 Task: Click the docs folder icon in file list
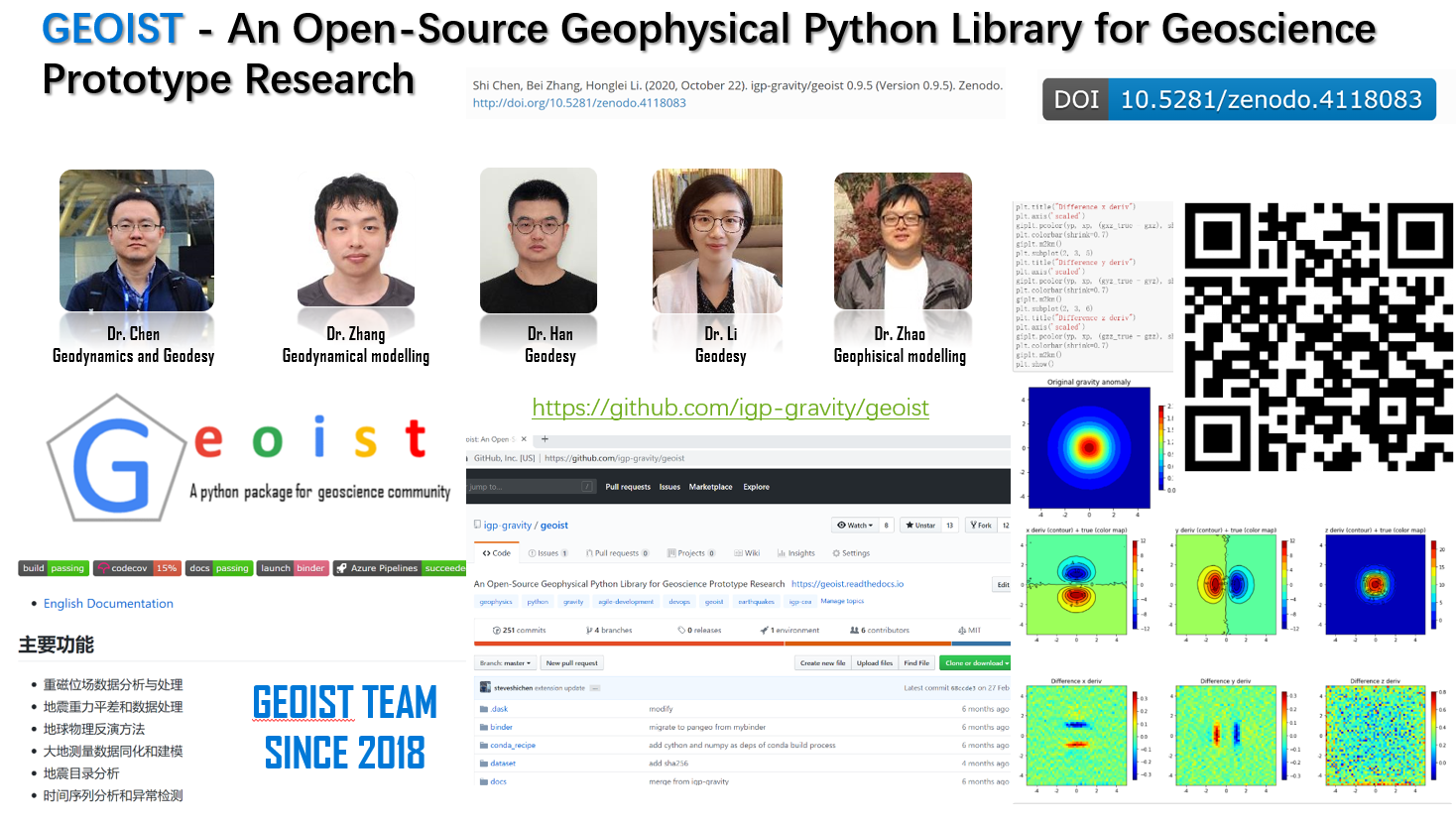[x=484, y=781]
